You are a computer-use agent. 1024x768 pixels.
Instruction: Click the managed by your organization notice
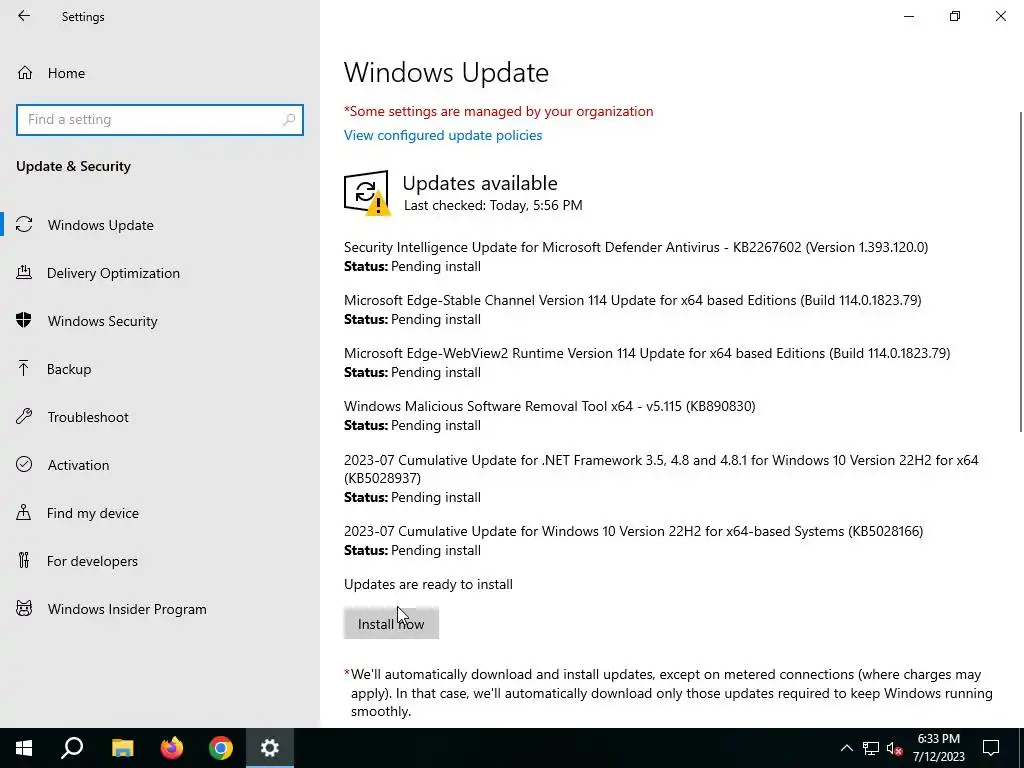pos(498,111)
